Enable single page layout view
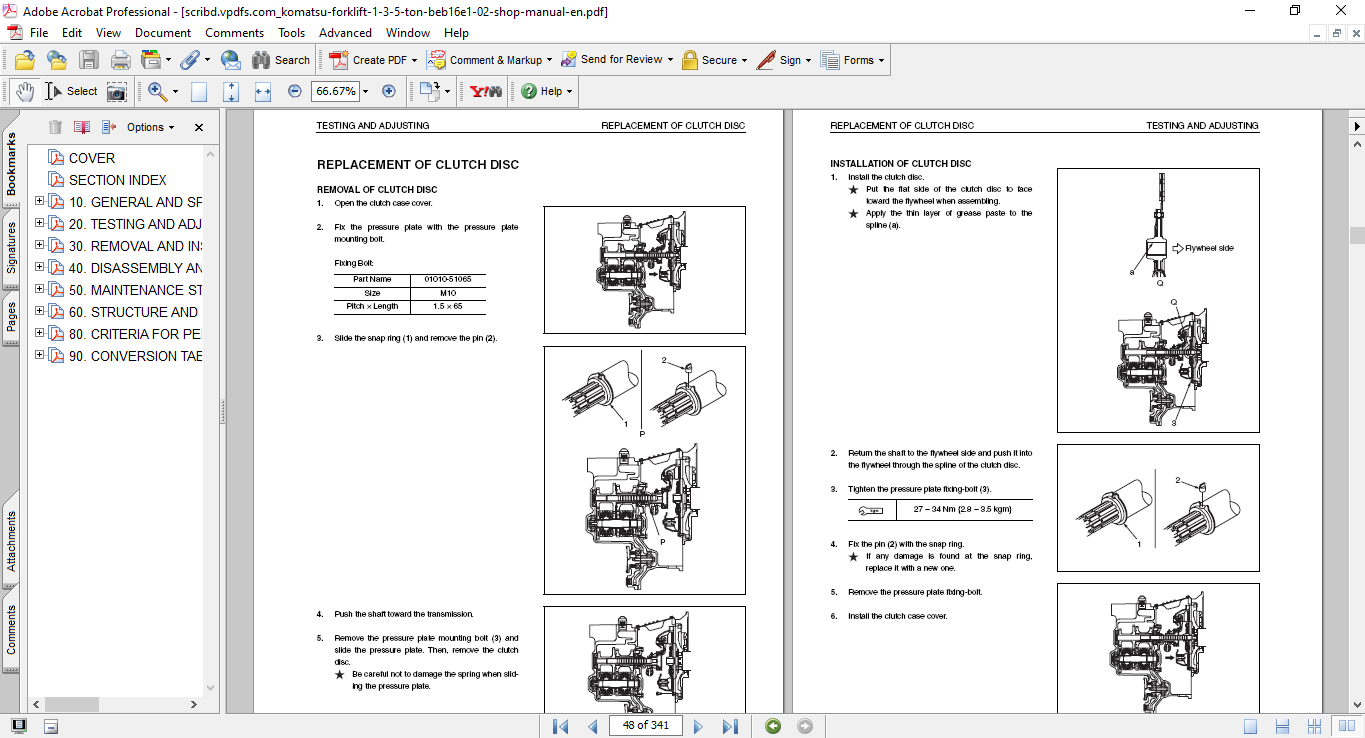The width and height of the screenshot is (1365, 738). pyautogui.click(x=1250, y=726)
